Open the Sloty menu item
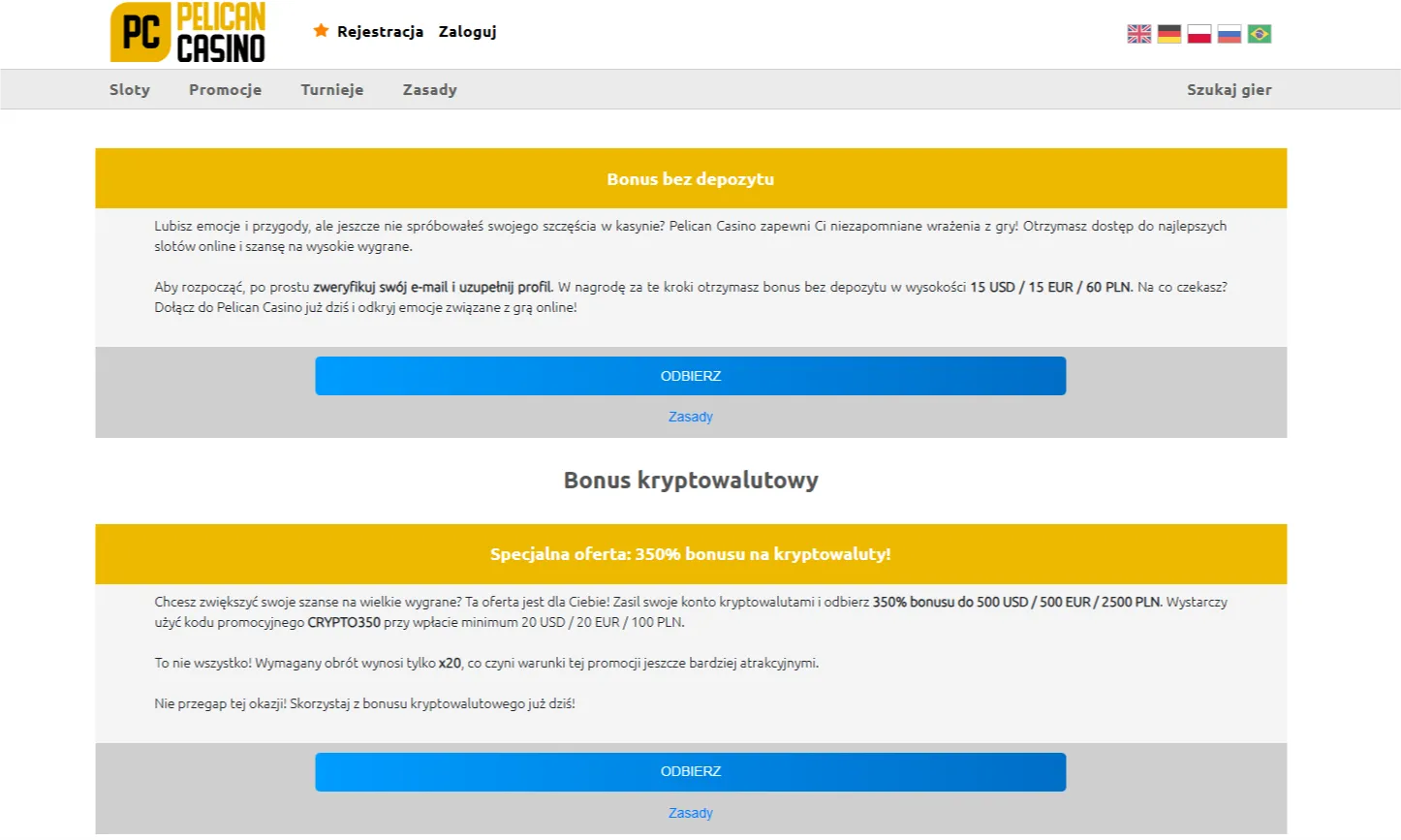Viewport: 1401px width, 840px height. pos(130,90)
